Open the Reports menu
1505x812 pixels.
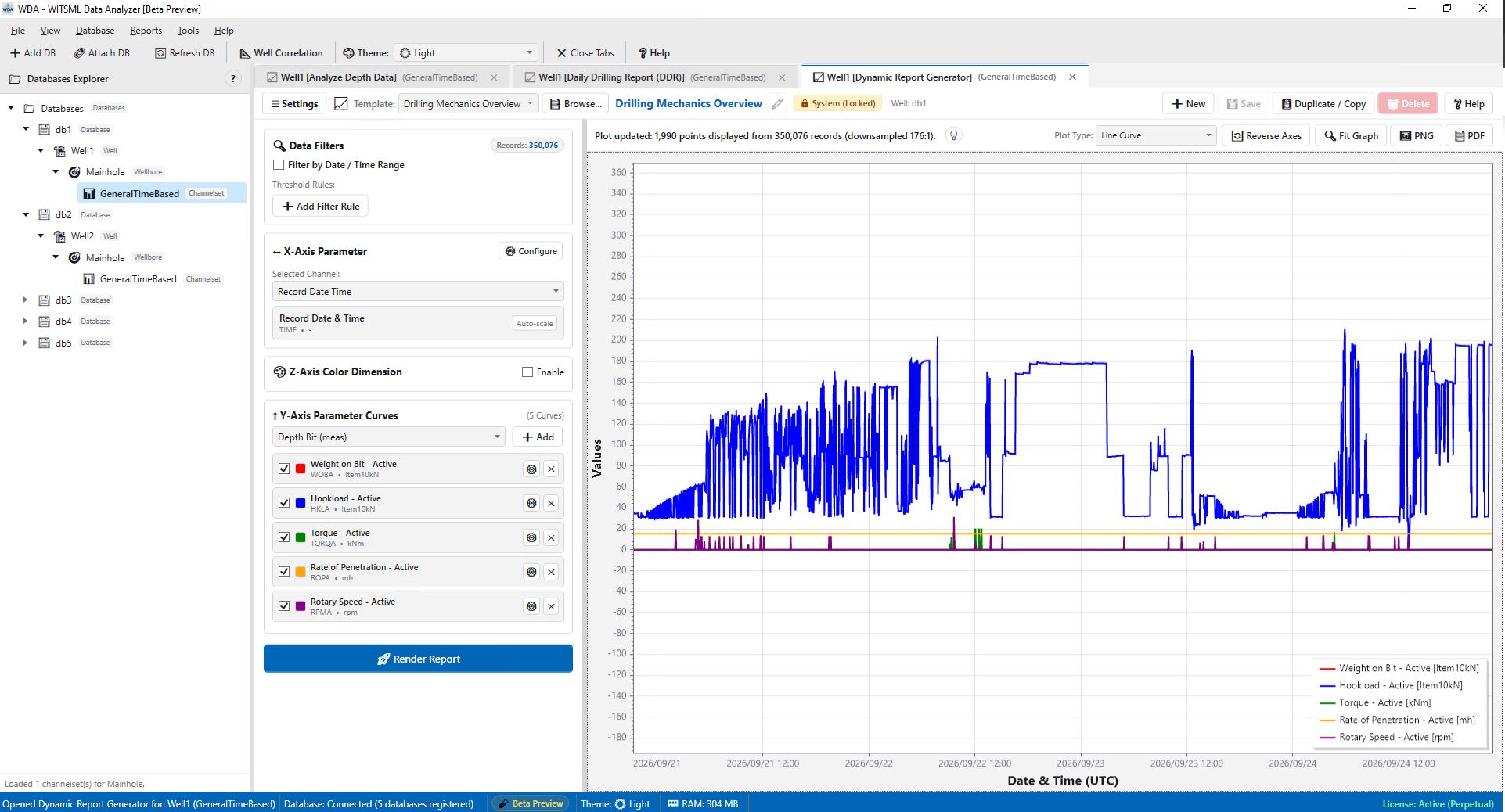tap(146, 31)
